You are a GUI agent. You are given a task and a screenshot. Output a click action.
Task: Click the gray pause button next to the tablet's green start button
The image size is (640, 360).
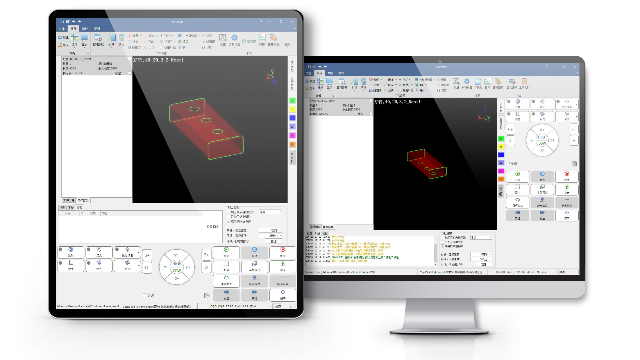pos(254,253)
